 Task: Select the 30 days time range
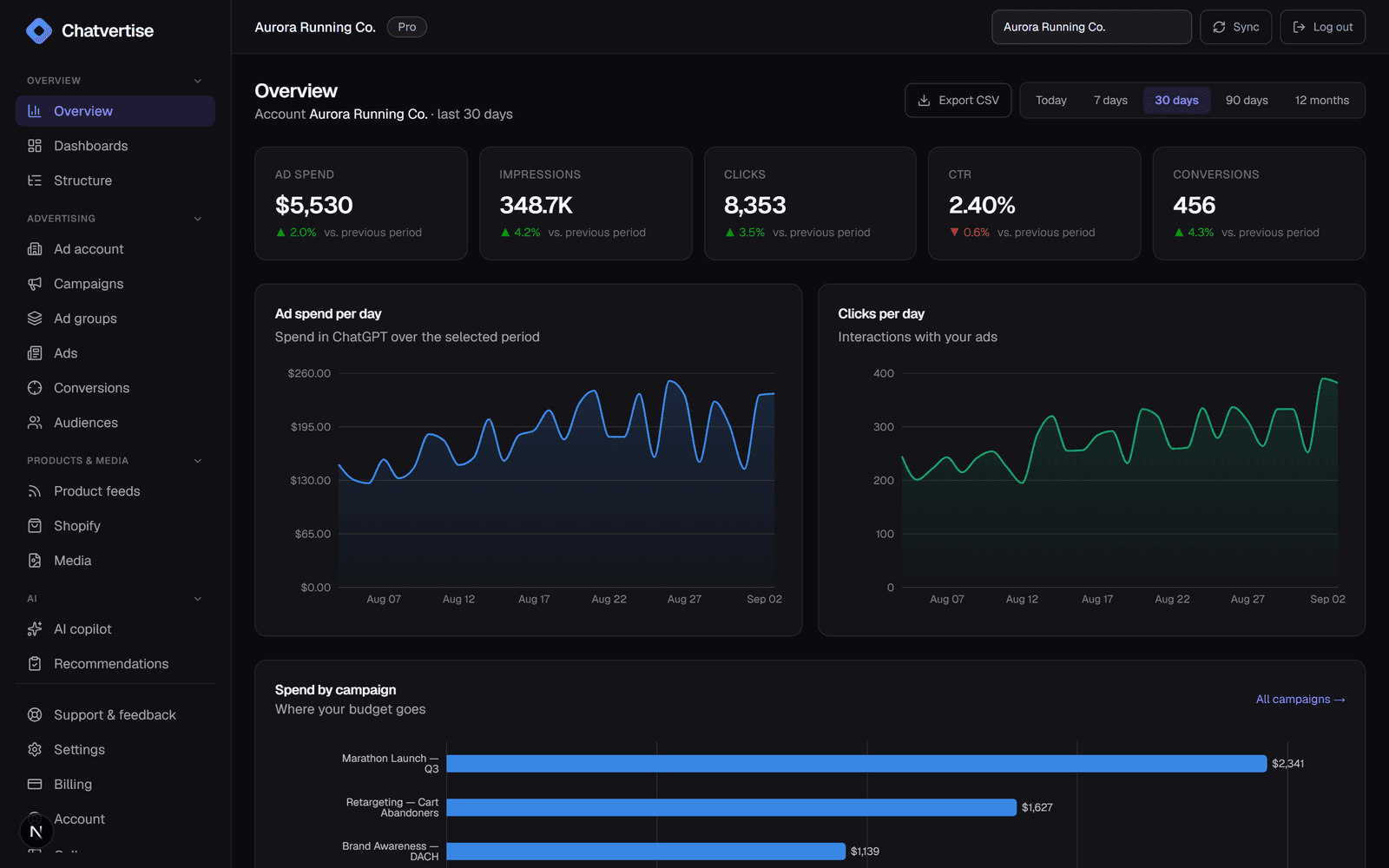[1176, 101]
